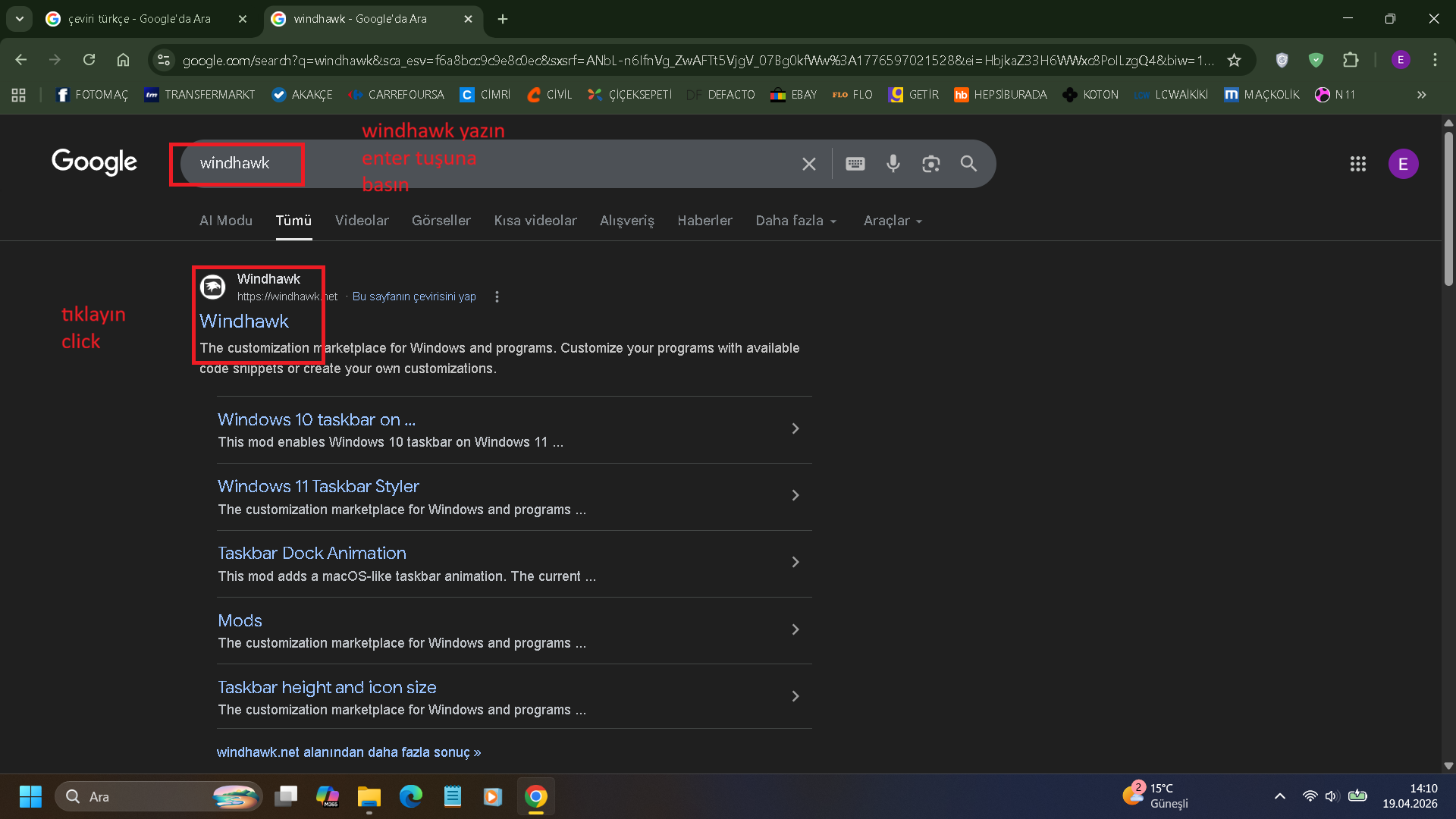The image size is (1456, 819).
Task: Expand the Taskbar Dock Animation arrow
Action: pos(795,562)
